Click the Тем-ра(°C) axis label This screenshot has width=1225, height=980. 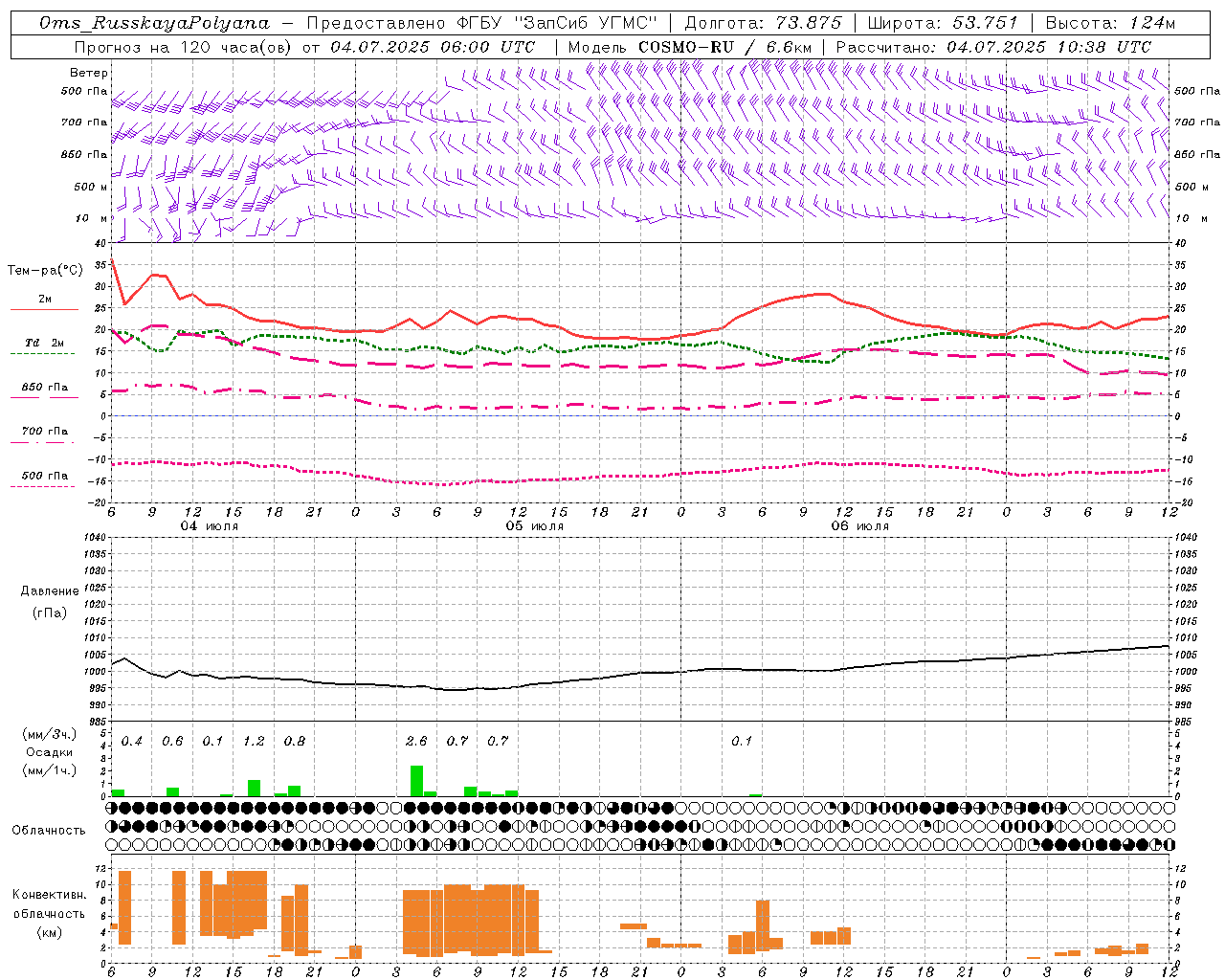45,271
